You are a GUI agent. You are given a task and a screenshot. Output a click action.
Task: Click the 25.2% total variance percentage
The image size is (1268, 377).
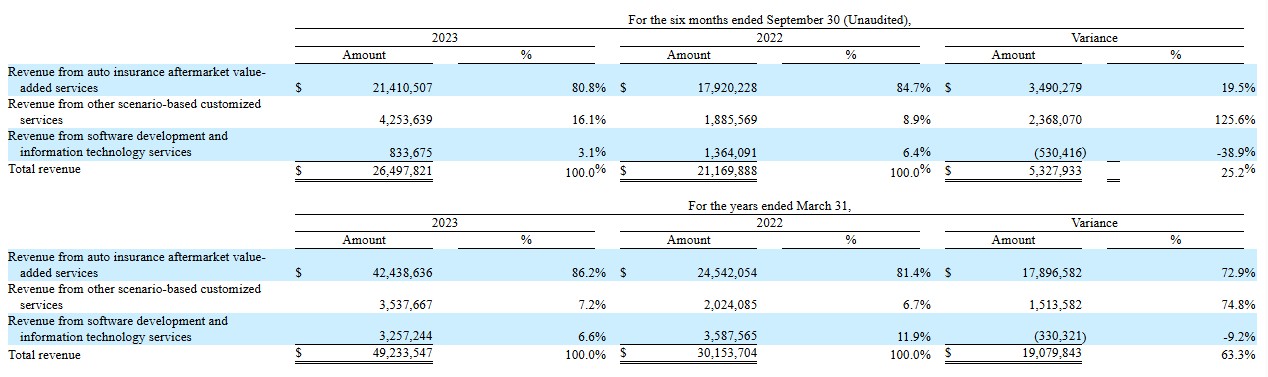pyautogui.click(x=1238, y=170)
